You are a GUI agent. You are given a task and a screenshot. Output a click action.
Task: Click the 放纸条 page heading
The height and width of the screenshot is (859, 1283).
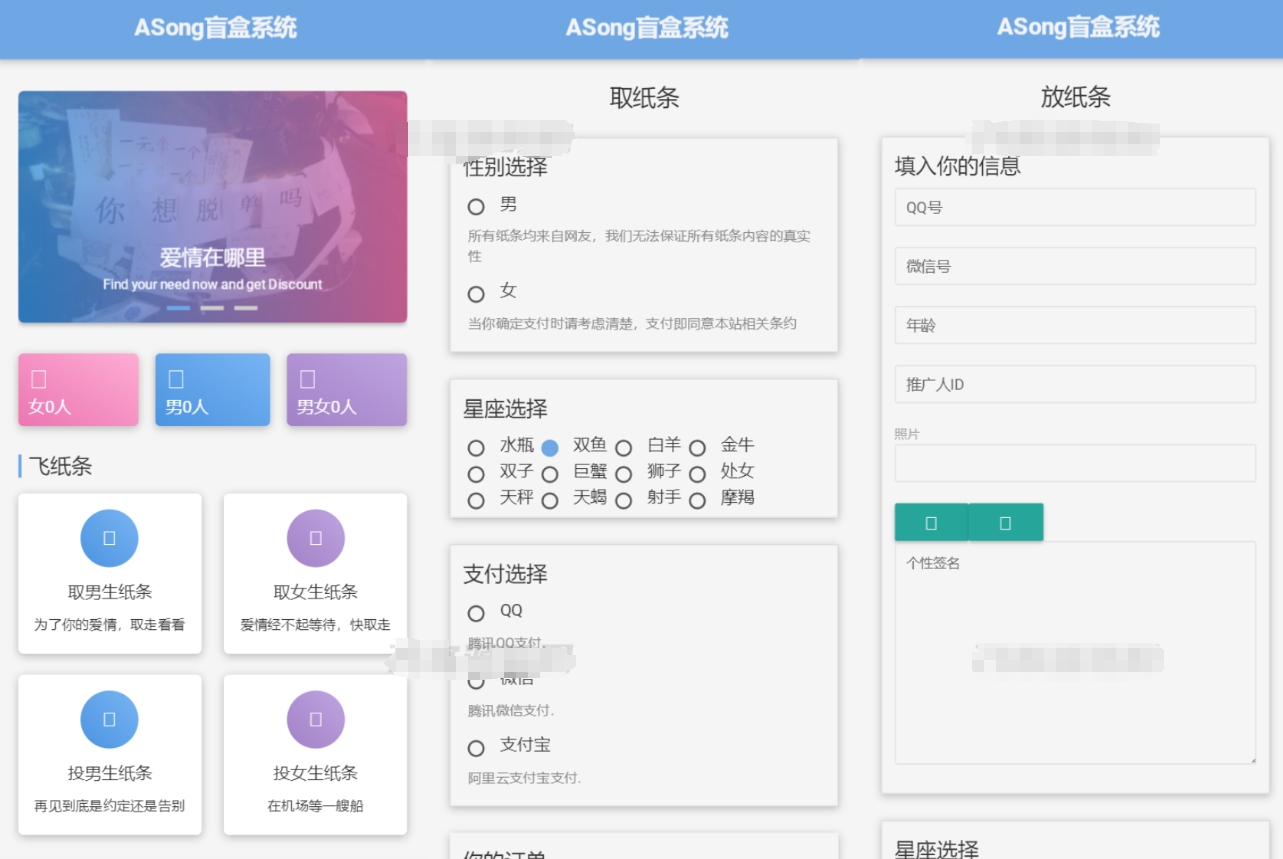click(1076, 97)
